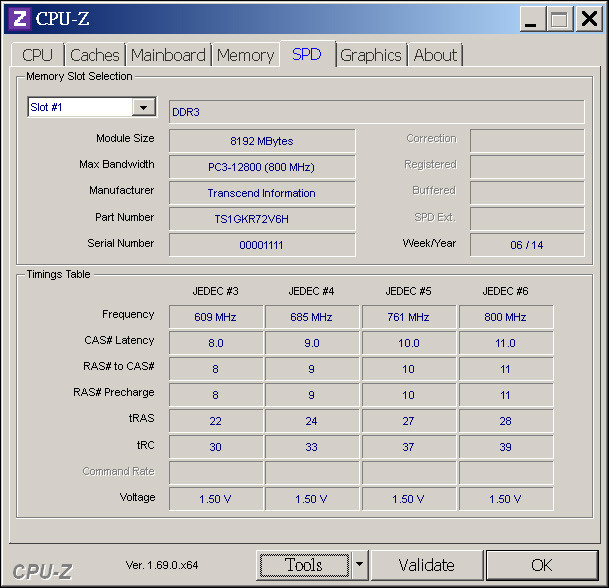609x588 pixels.
Task: Click the empty Buffered field
Action: point(527,193)
